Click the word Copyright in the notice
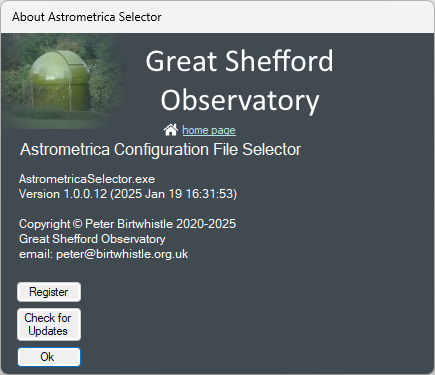The height and width of the screenshot is (375, 435). tap(45, 224)
